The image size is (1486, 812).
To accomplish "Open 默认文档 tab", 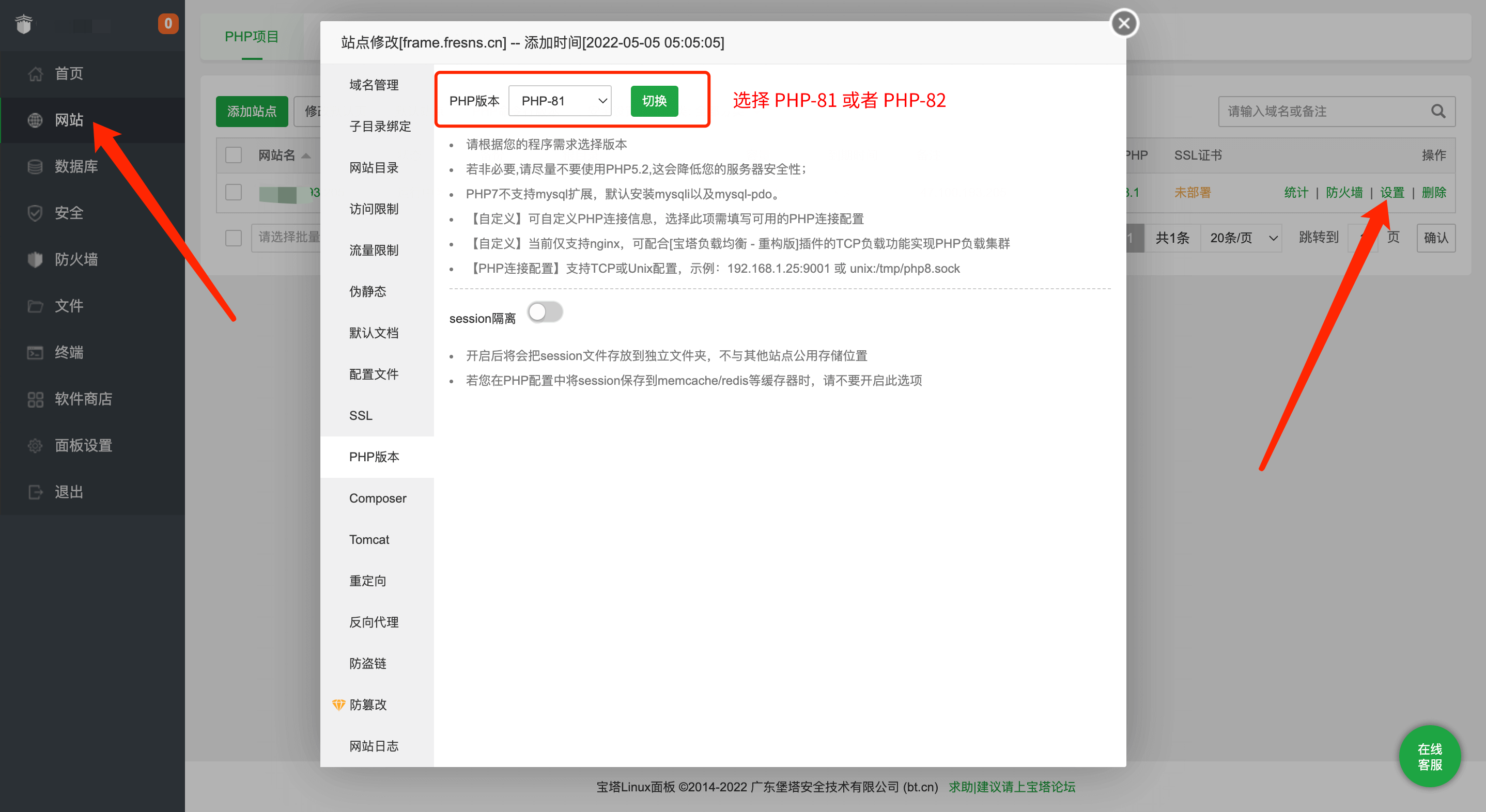I will click(377, 333).
